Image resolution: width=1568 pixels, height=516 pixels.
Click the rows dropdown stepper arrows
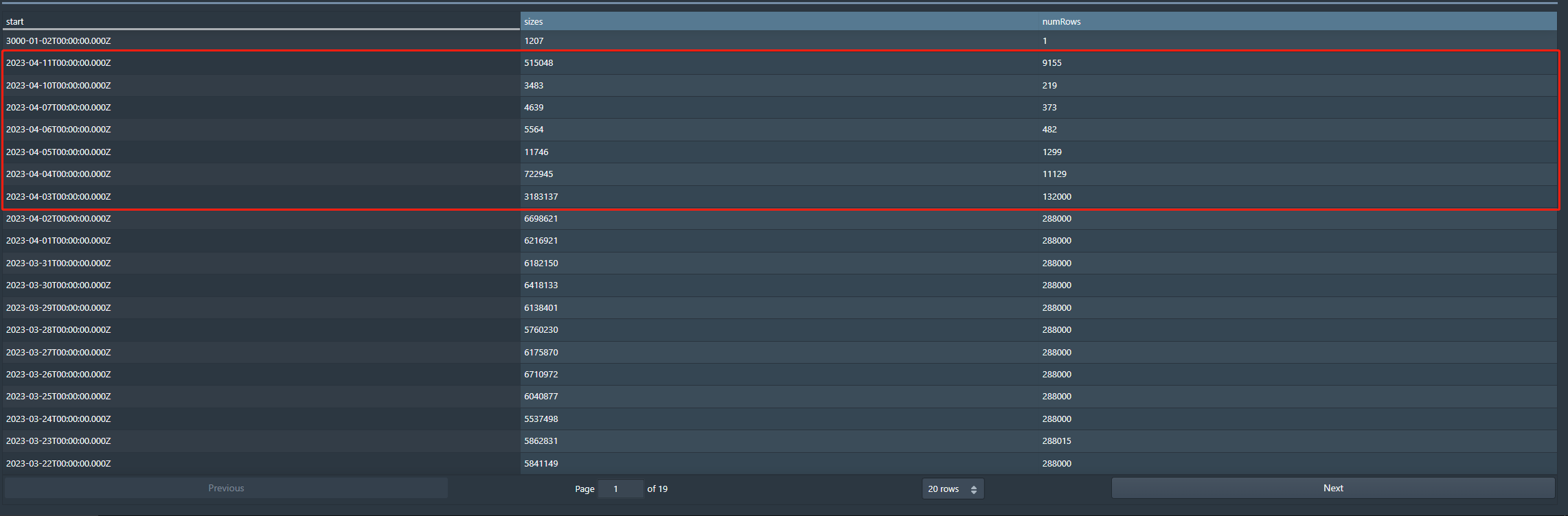coord(973,489)
